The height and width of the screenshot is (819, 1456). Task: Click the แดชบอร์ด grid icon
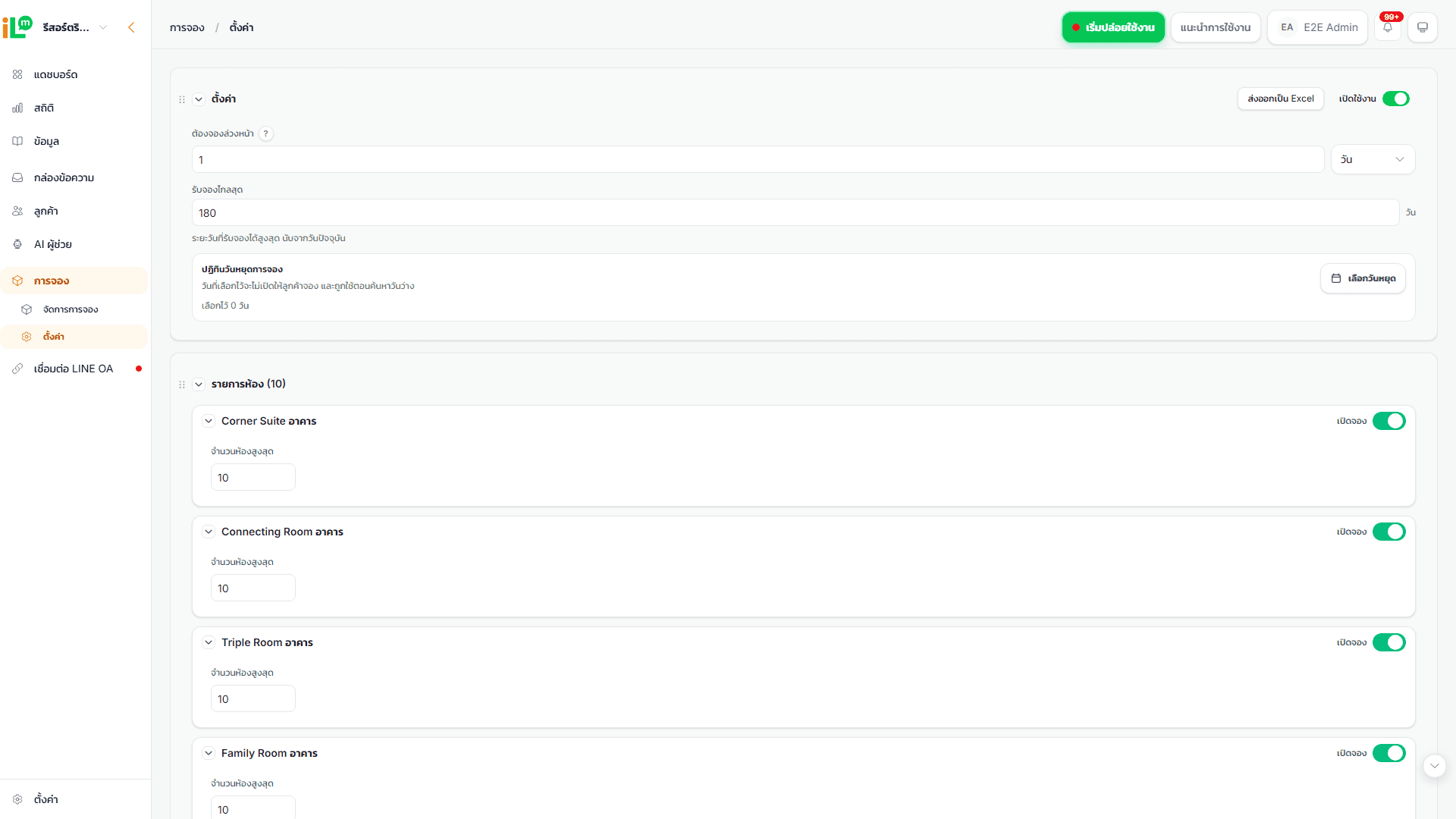17,74
